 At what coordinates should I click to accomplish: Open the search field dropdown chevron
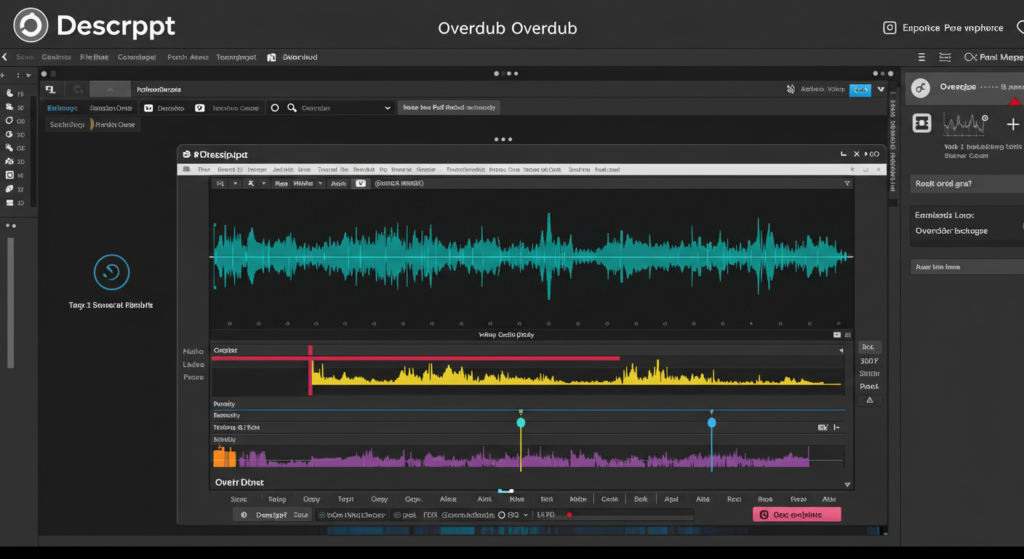point(387,108)
